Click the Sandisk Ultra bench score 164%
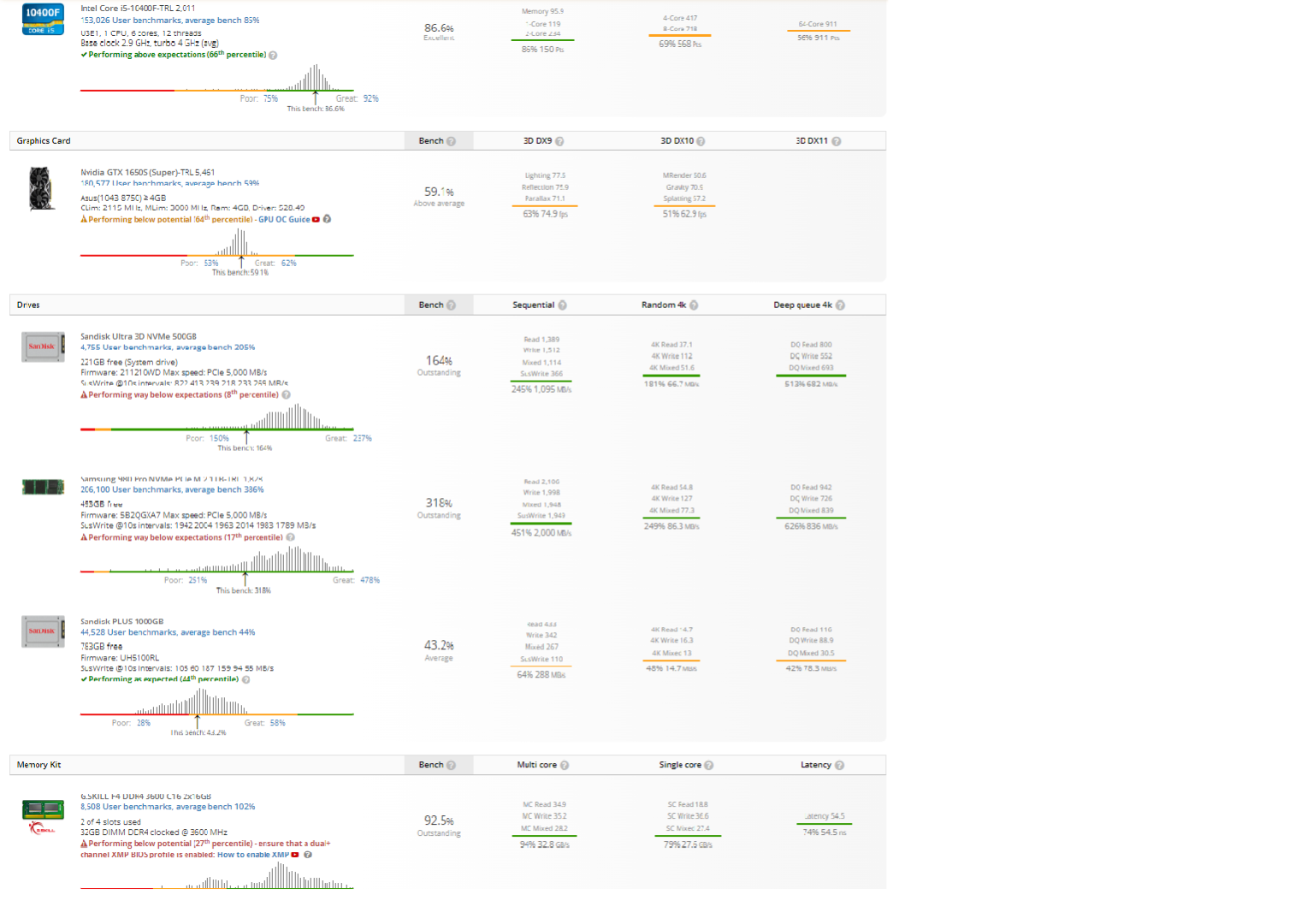 pos(439,361)
